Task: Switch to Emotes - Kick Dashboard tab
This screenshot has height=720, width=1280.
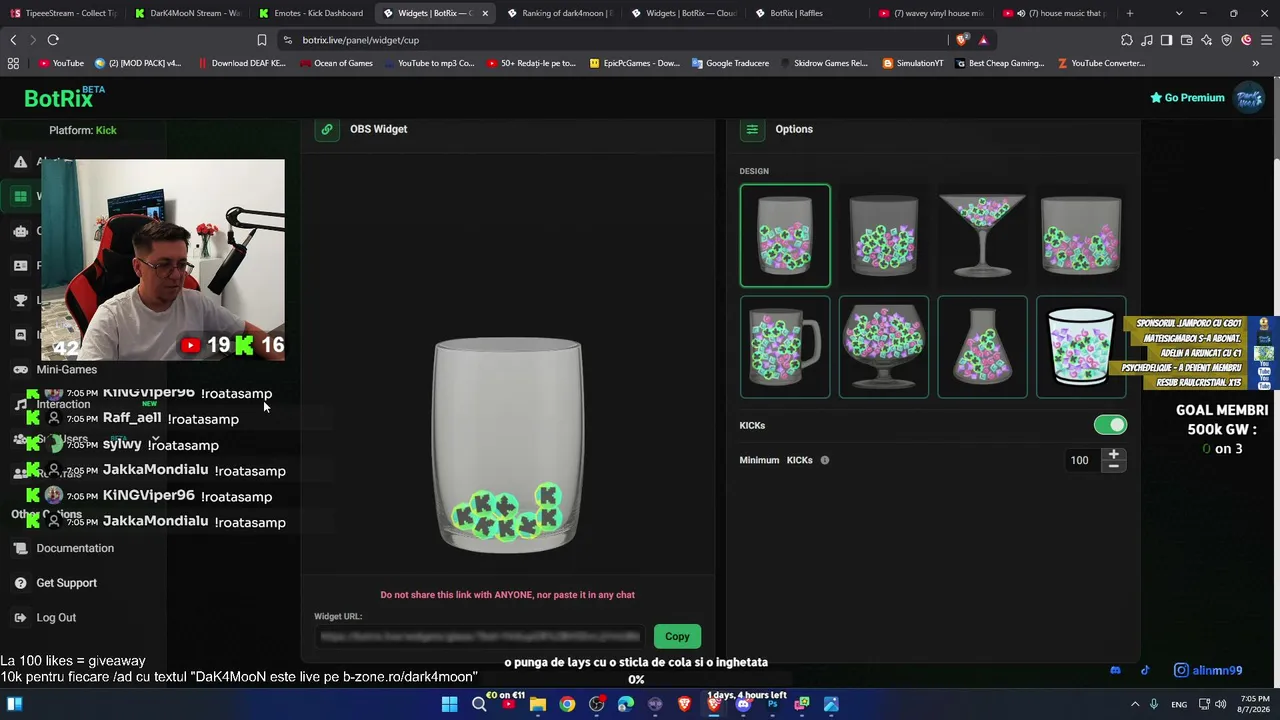Action: coord(311,13)
